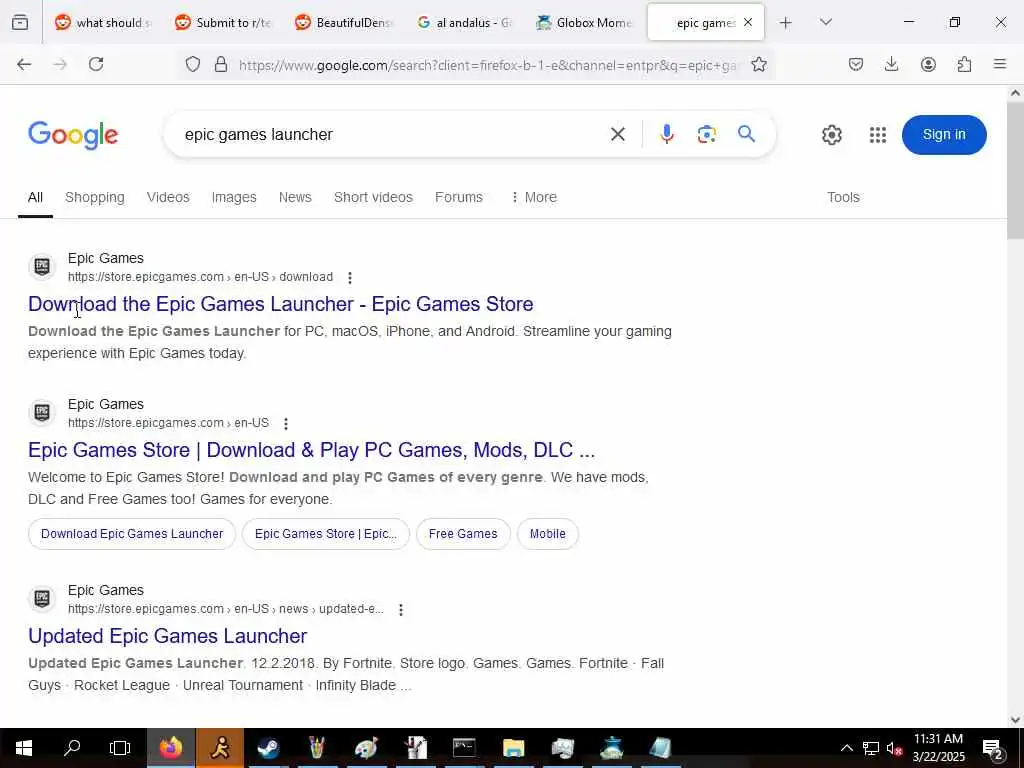Go back to the previous page

(x=24, y=64)
